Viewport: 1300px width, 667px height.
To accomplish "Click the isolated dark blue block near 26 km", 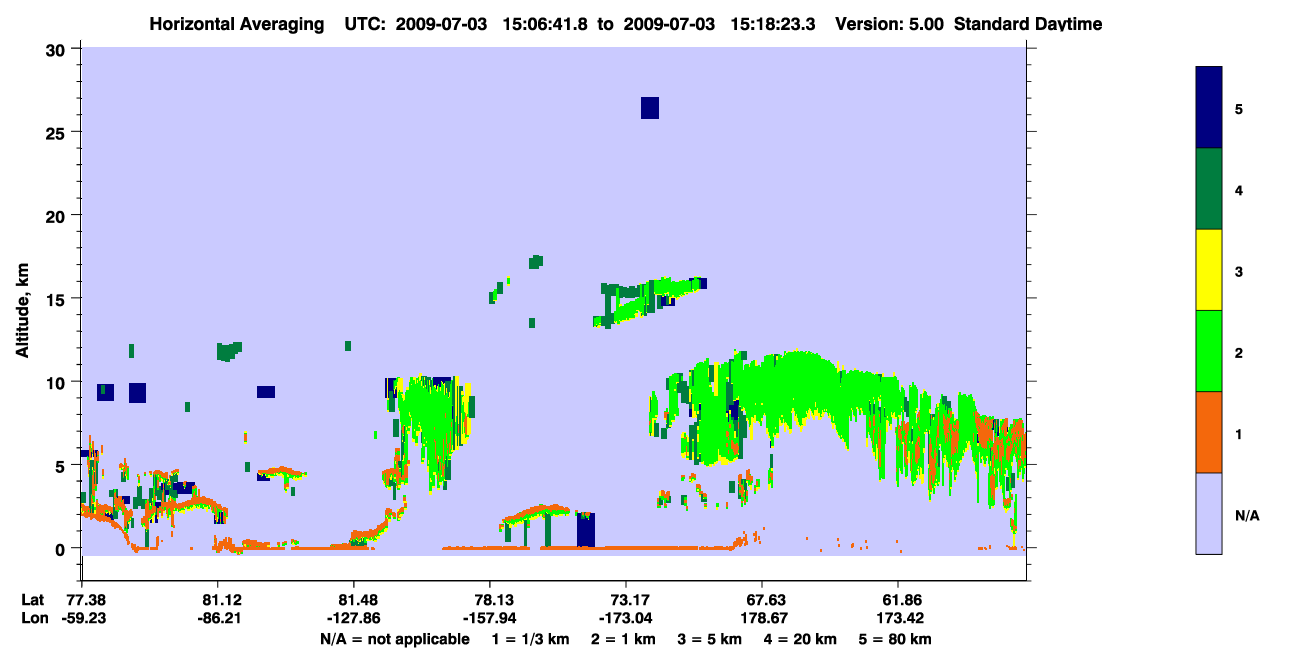I will [650, 108].
